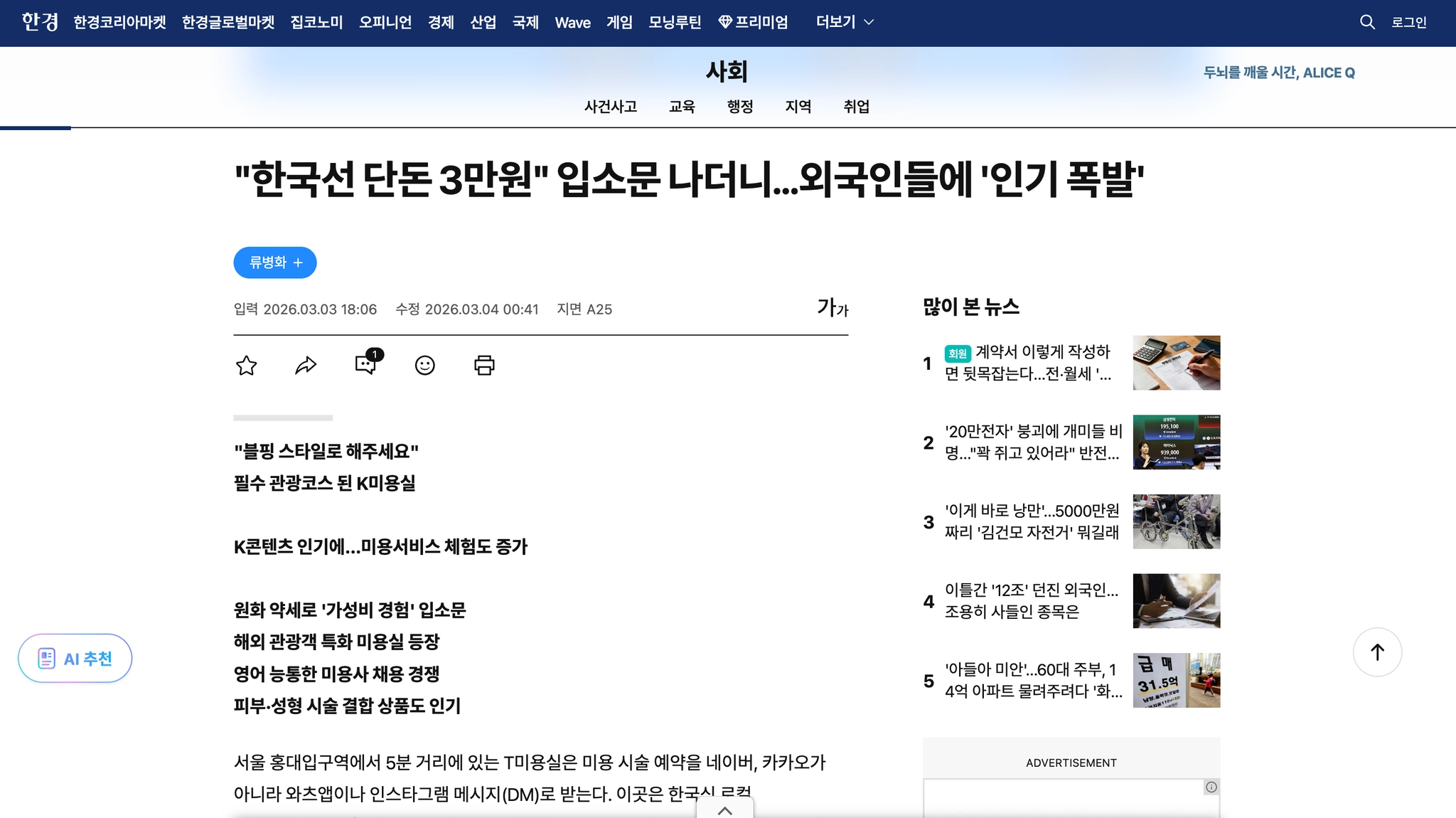Read 김건모 자전거 ranked news headline
1456x818 pixels.
click(x=1032, y=521)
